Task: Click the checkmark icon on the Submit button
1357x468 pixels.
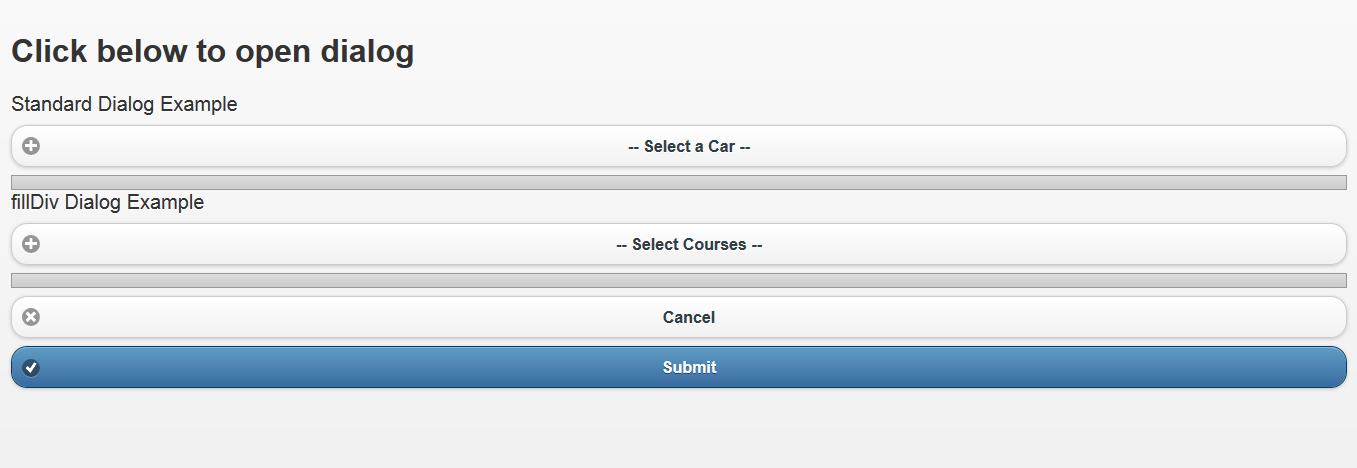Action: pyautogui.click(x=31, y=367)
